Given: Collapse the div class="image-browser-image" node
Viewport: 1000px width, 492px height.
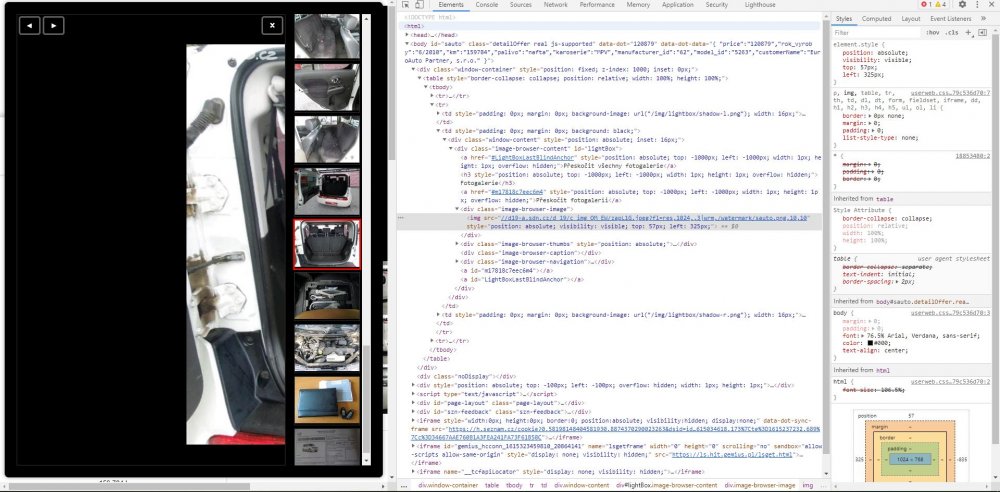Looking at the screenshot, I should [457, 209].
